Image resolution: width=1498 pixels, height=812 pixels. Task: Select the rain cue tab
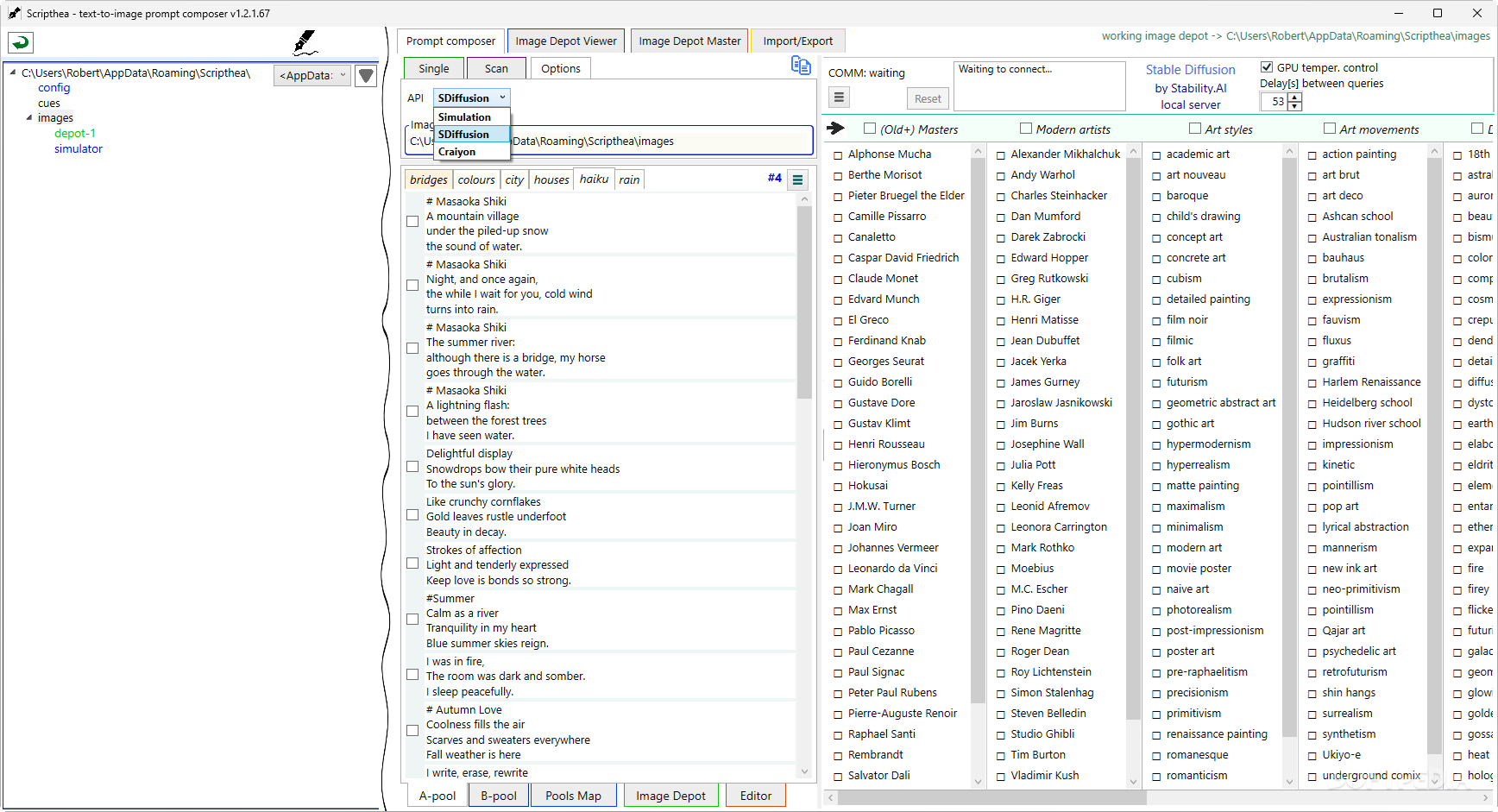point(630,179)
